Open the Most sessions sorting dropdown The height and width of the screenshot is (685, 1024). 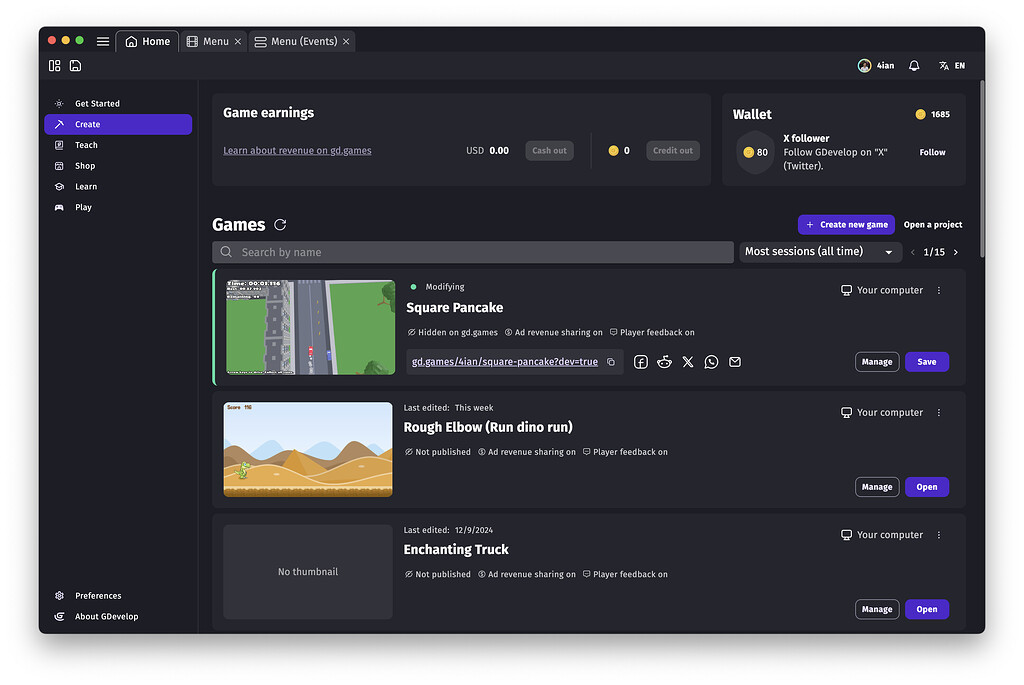(820, 251)
